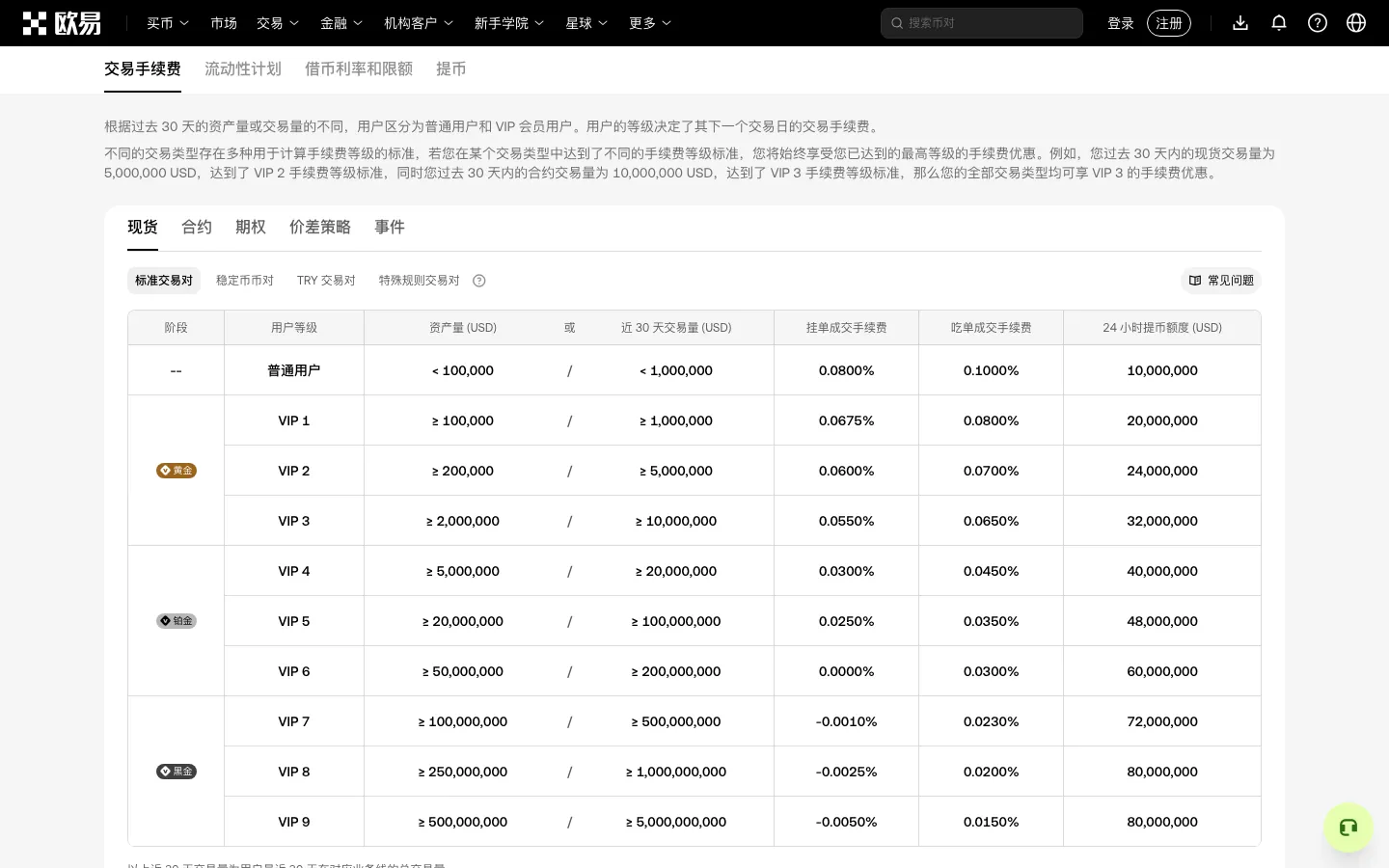This screenshot has width=1389, height=868.
Task: Switch to the 流动性计划 tab
Action: pos(243,69)
